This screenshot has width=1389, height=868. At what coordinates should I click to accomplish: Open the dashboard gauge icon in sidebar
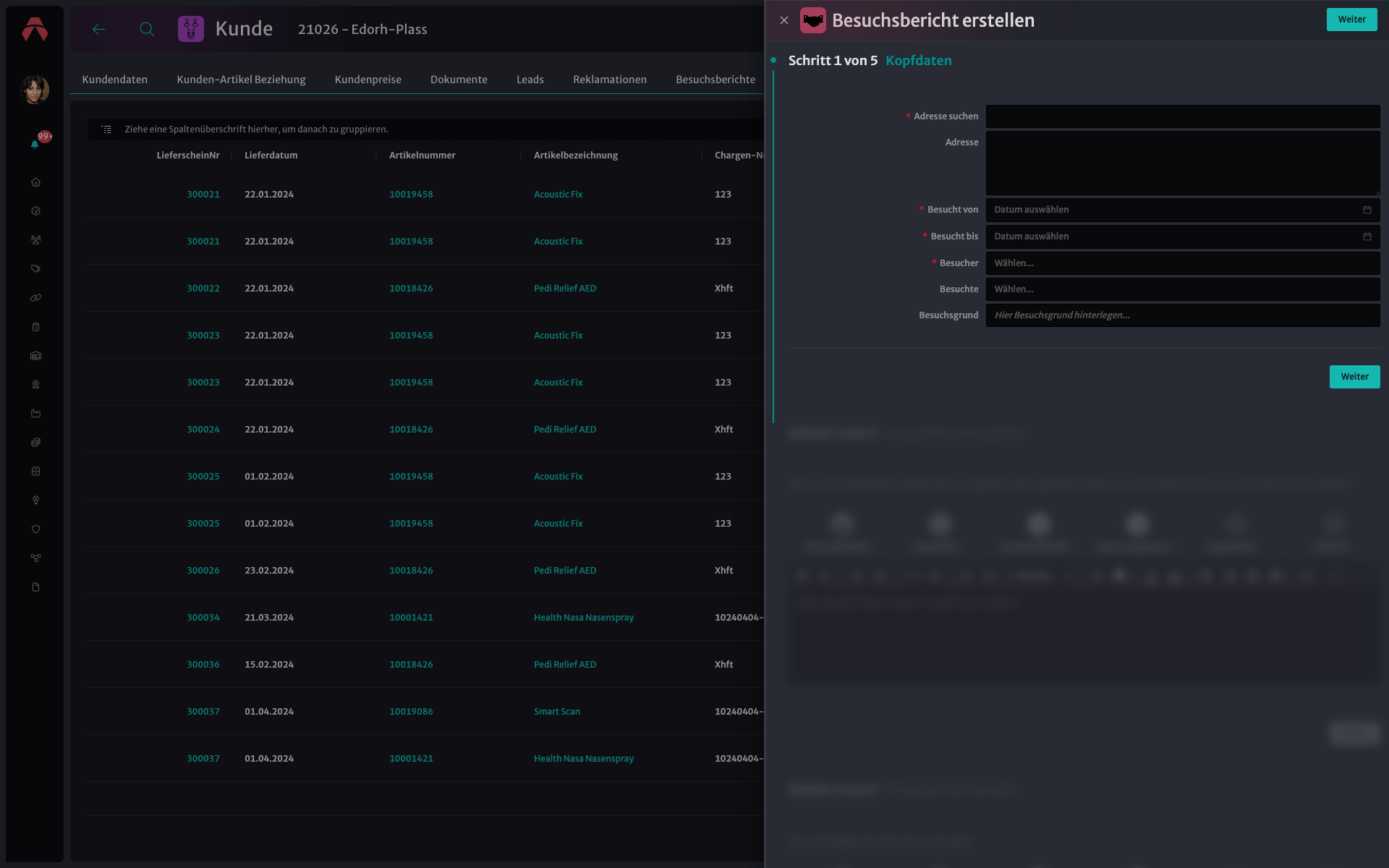(x=35, y=211)
